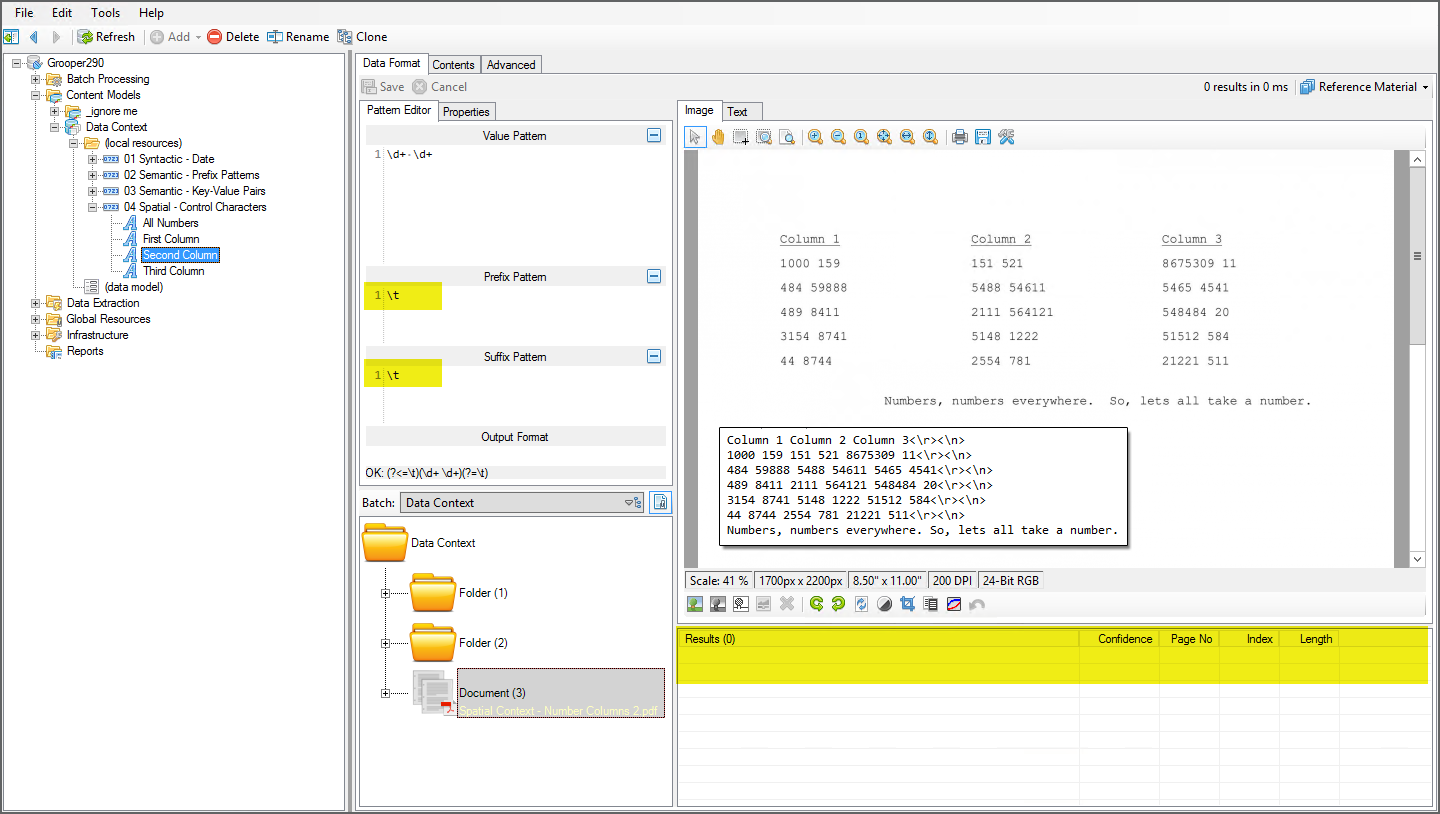Image resolution: width=1440 pixels, height=814 pixels.
Task: Click the tools wrench icon in viewer
Action: (x=1006, y=137)
